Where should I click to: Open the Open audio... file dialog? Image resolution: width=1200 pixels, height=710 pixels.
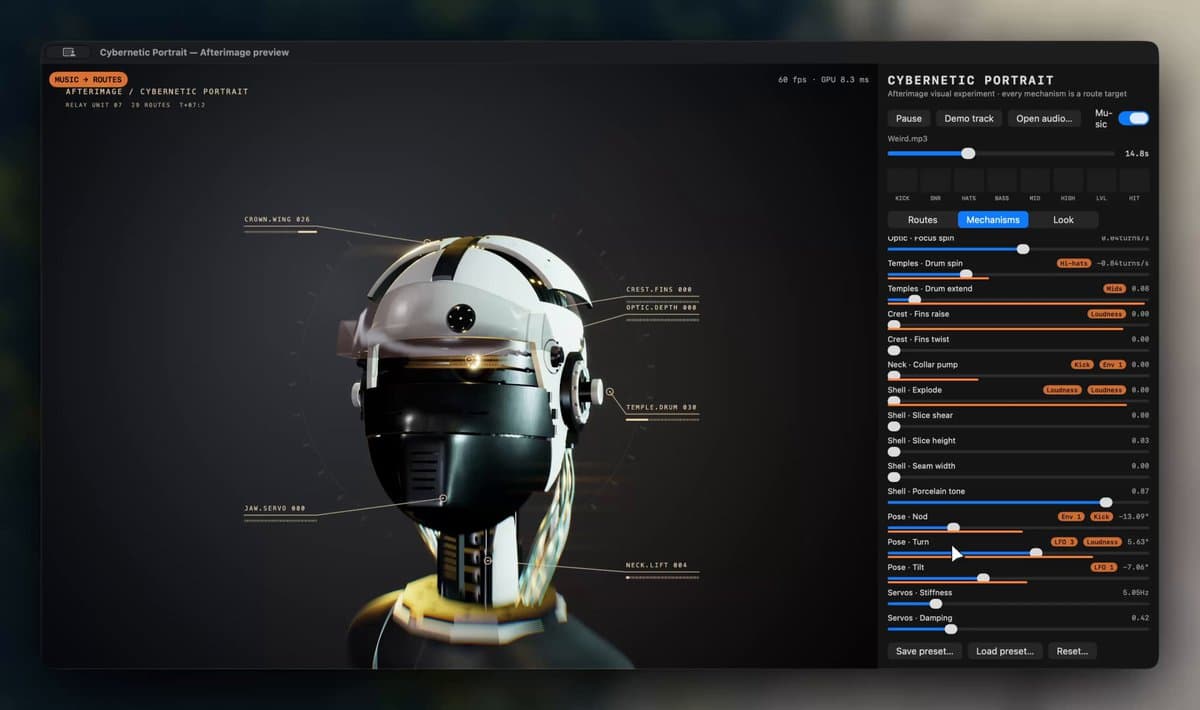1045,118
